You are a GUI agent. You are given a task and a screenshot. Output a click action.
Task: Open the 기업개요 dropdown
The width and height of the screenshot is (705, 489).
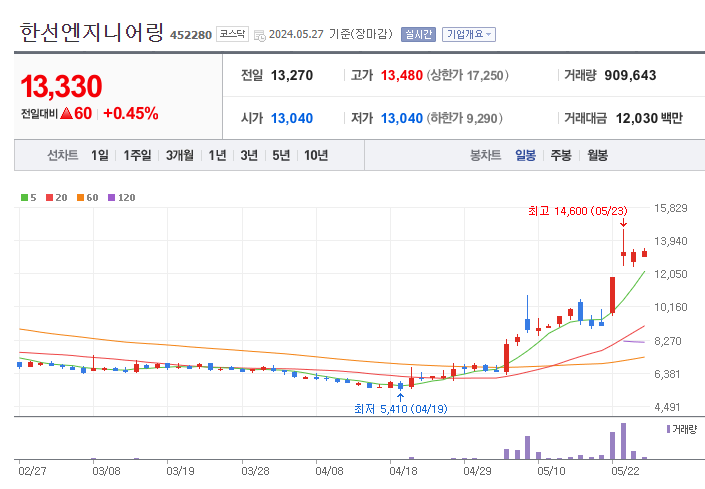pos(469,34)
